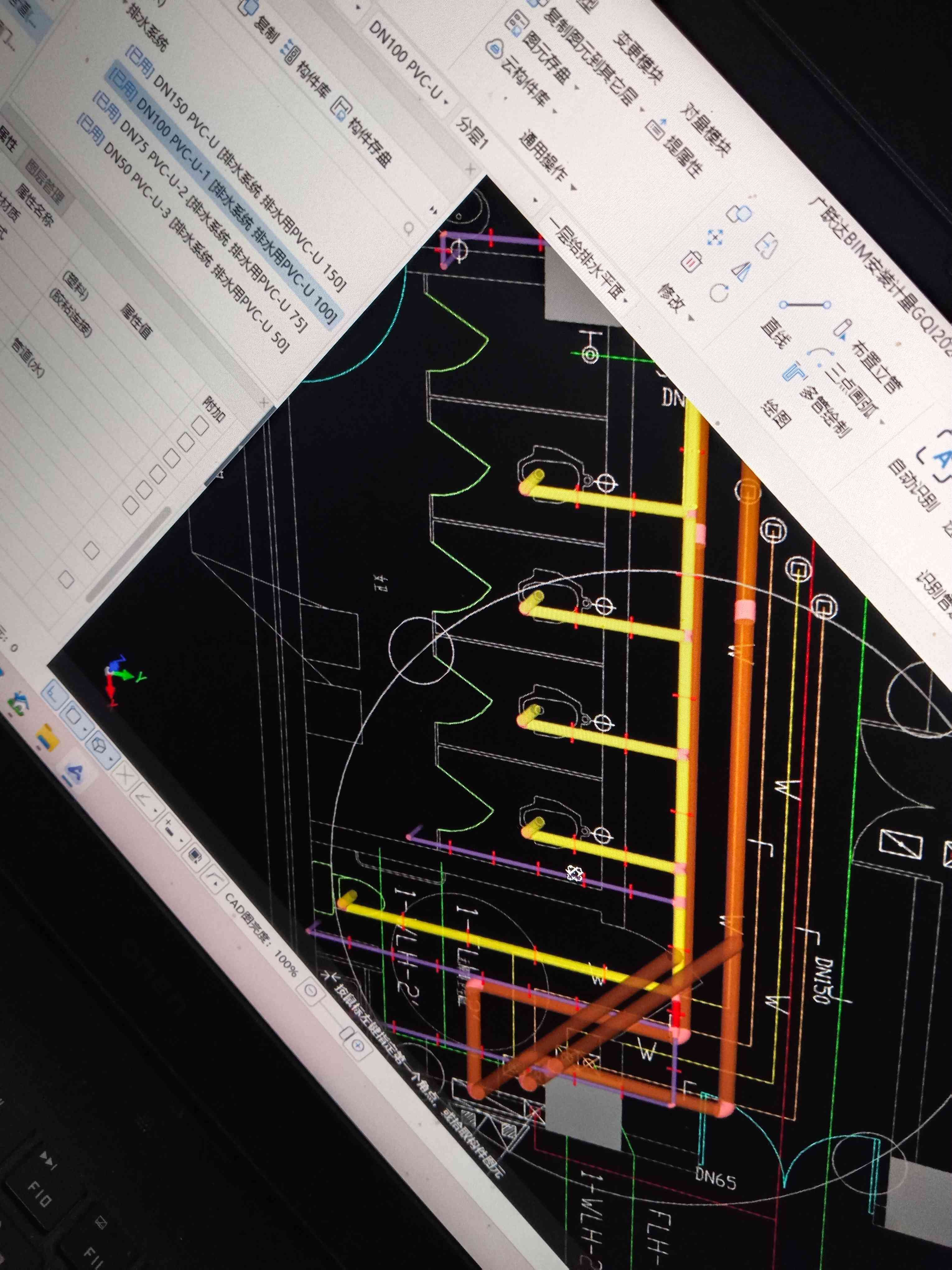Expand the 修改 group arrow

690,319
